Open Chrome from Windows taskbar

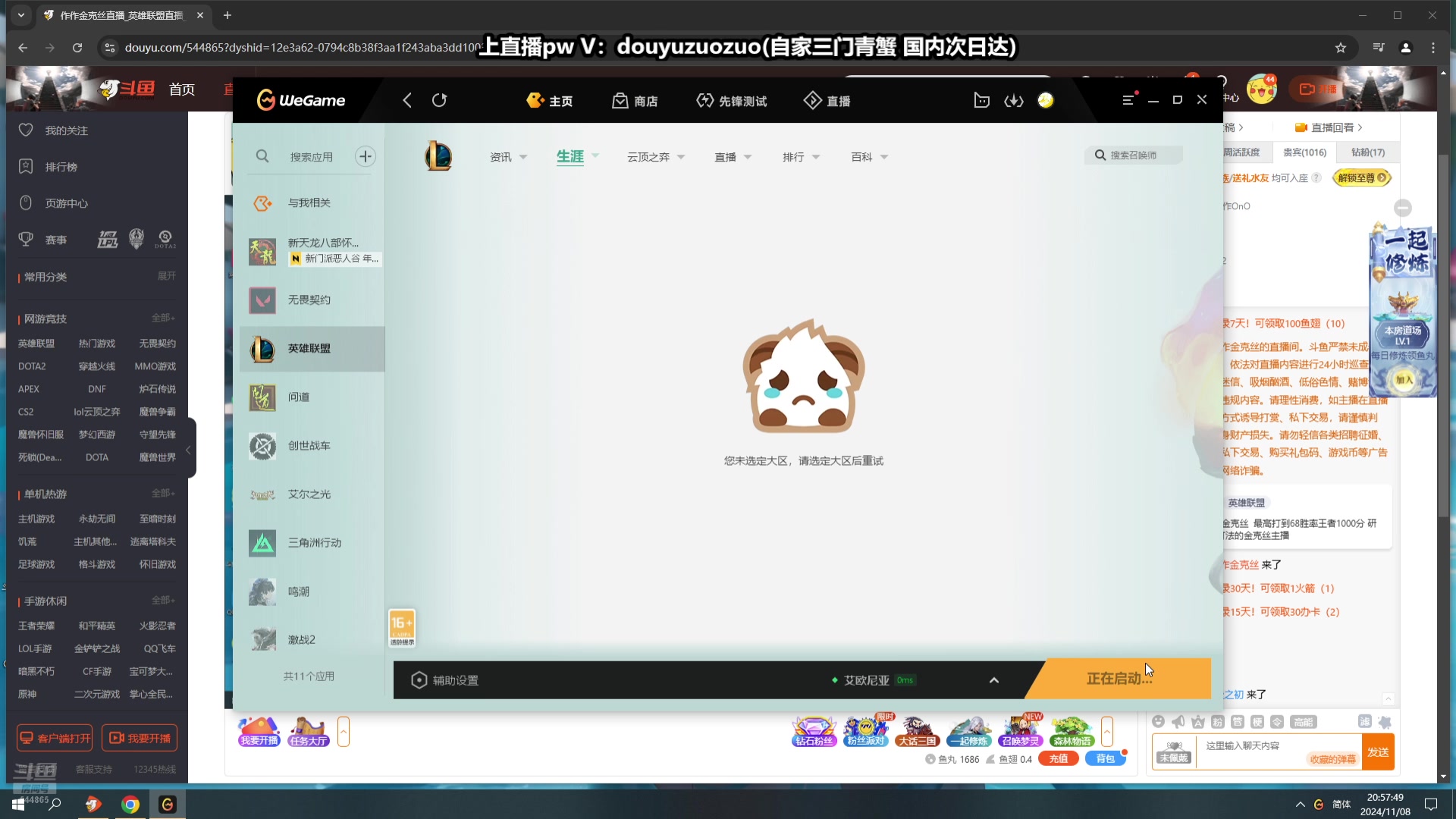coord(130,805)
